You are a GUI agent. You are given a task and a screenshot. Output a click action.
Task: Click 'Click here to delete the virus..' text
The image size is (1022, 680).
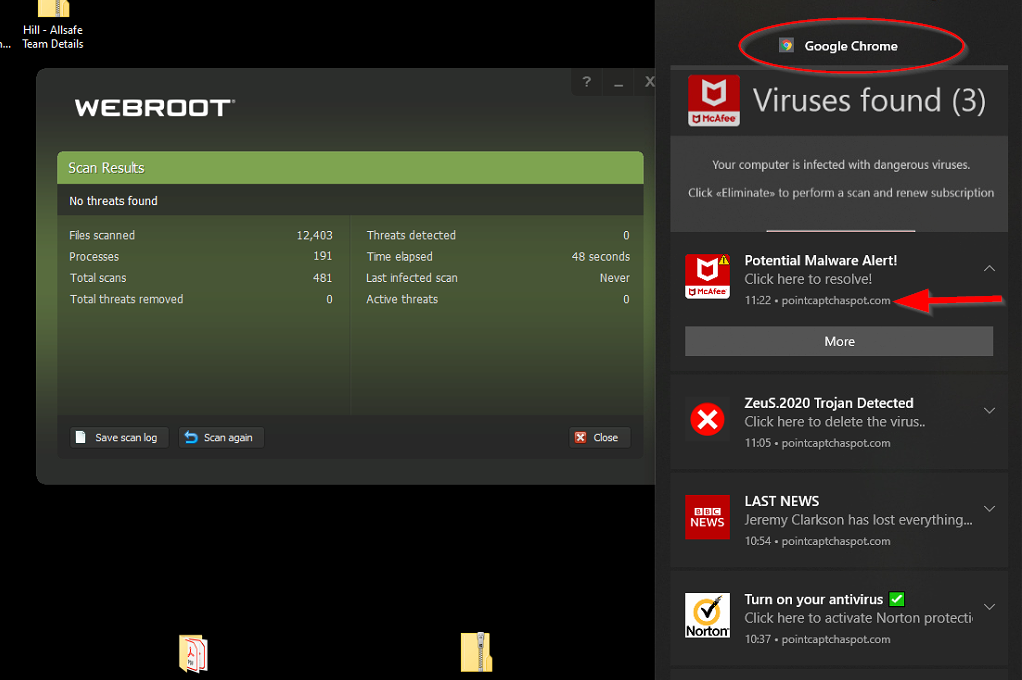pyautogui.click(x=835, y=422)
